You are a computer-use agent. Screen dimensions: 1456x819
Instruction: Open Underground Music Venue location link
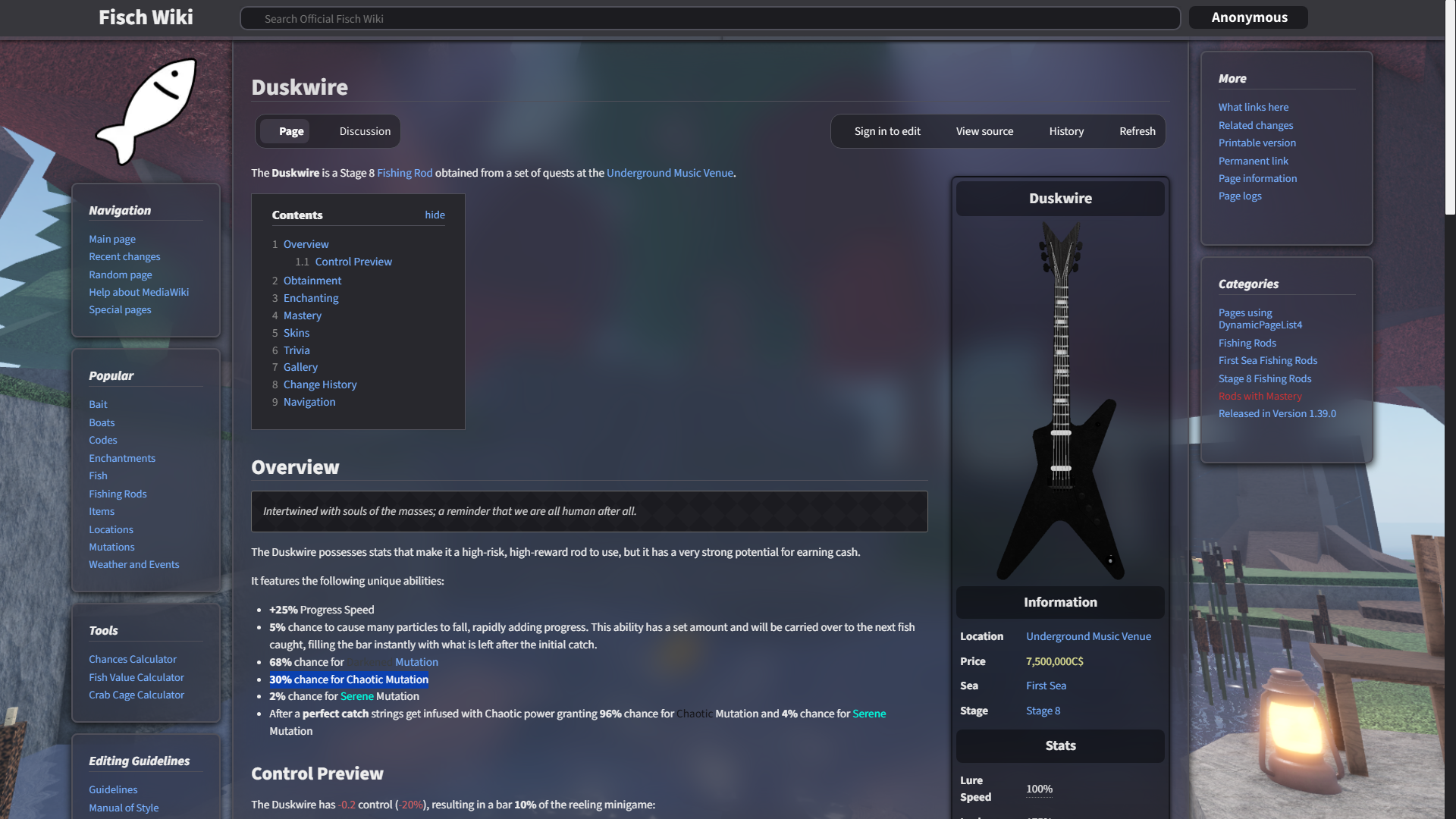point(1088,636)
